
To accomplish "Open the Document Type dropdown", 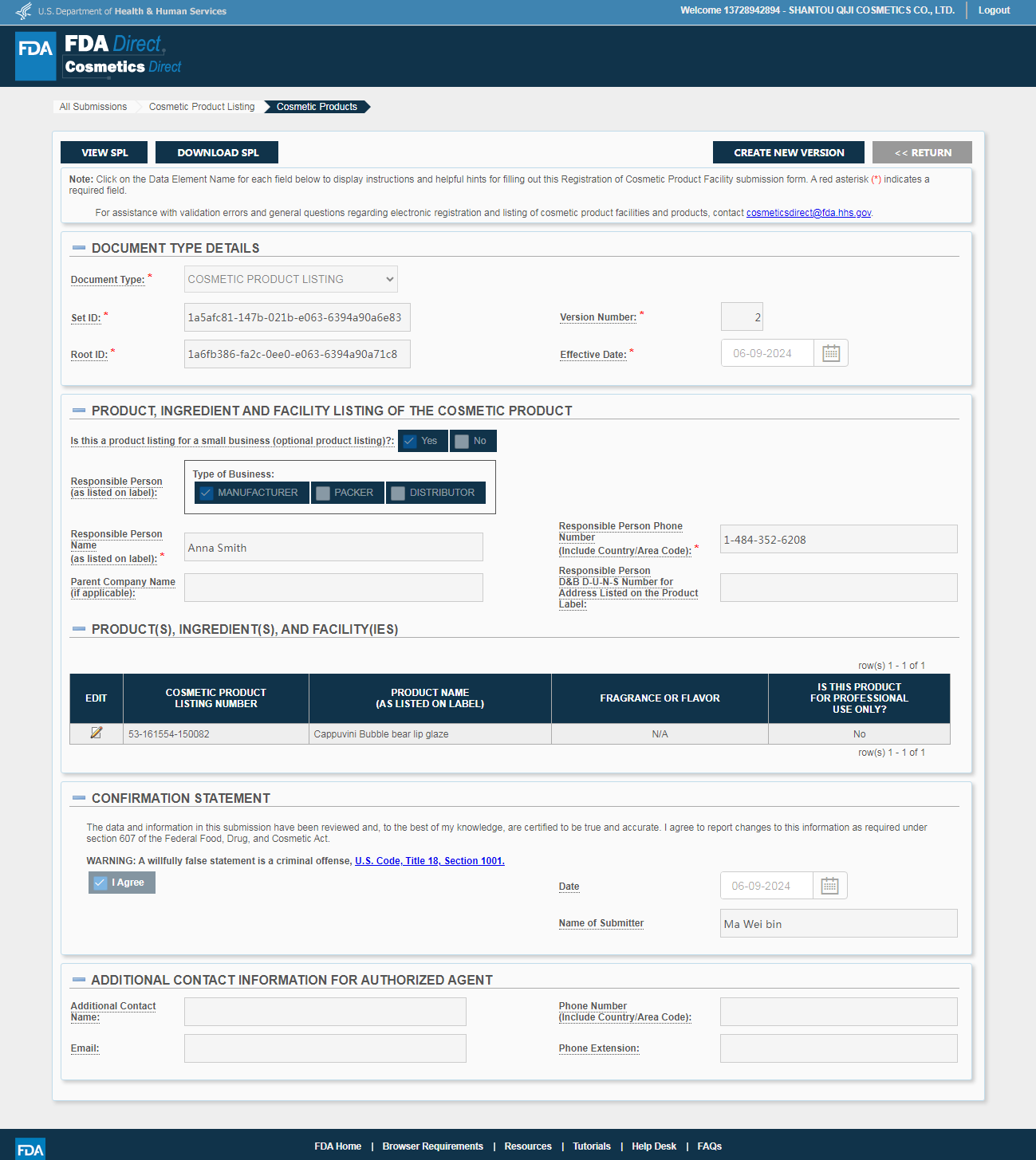I will [291, 279].
